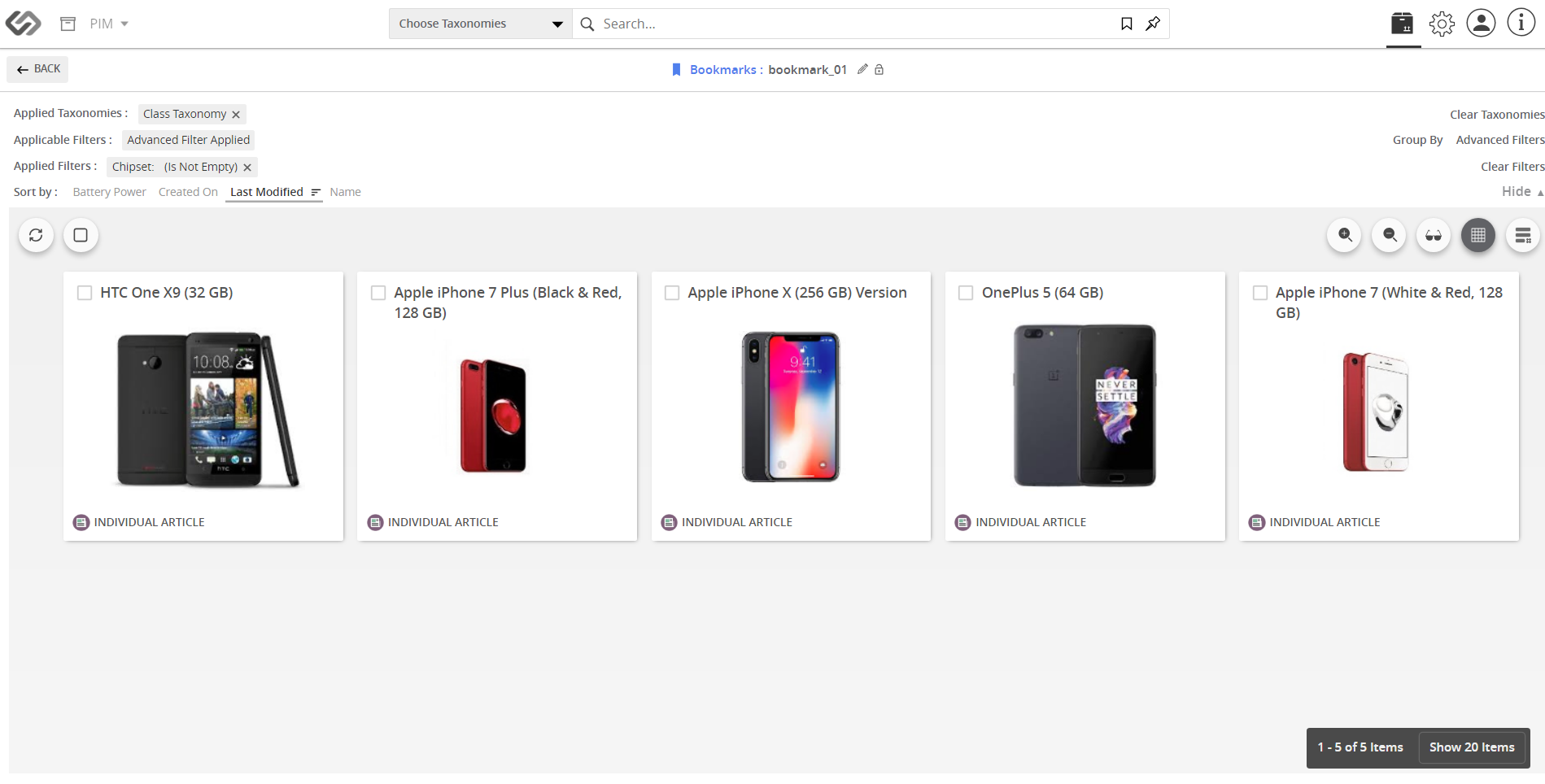1545x784 pixels.
Task: Click Individual Article icon on iPhone X card
Action: tap(669, 522)
